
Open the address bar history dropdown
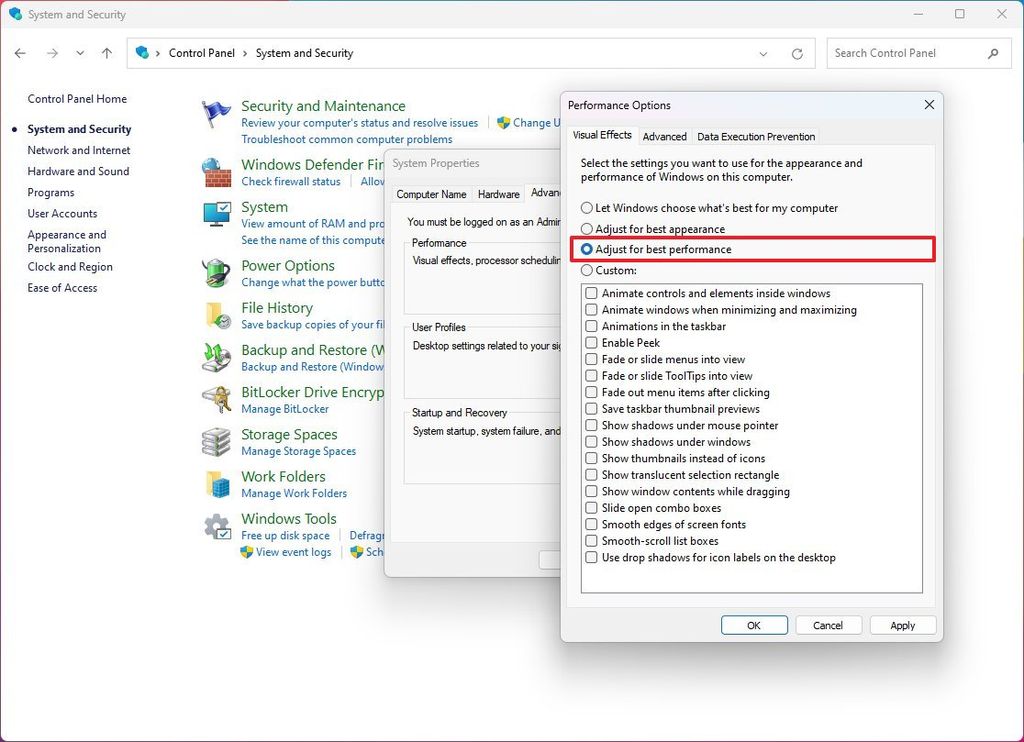[764, 53]
